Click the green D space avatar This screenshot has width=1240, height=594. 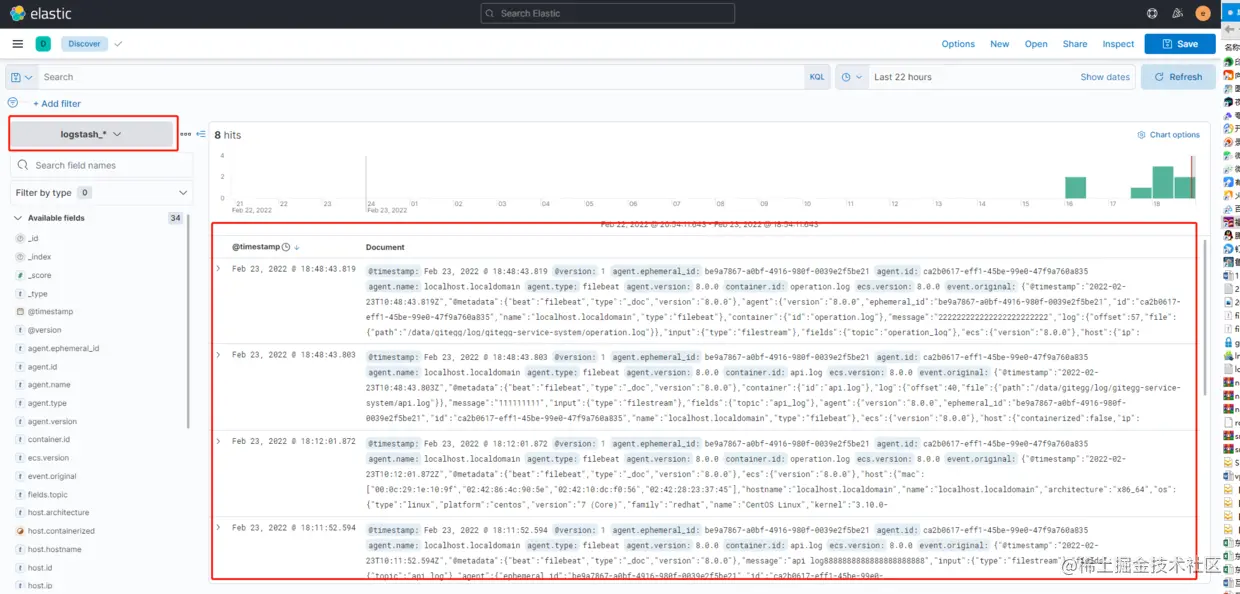(x=43, y=44)
